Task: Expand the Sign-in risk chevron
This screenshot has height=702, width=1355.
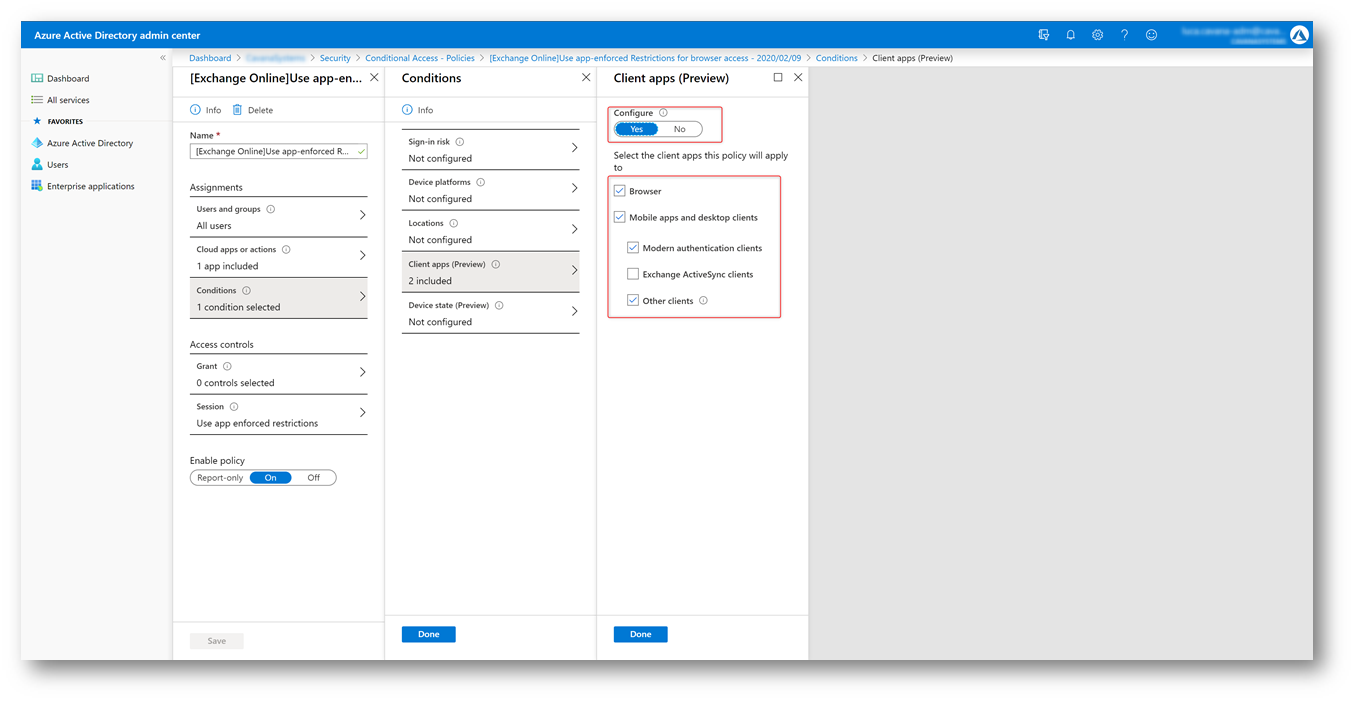Action: pyautogui.click(x=574, y=148)
